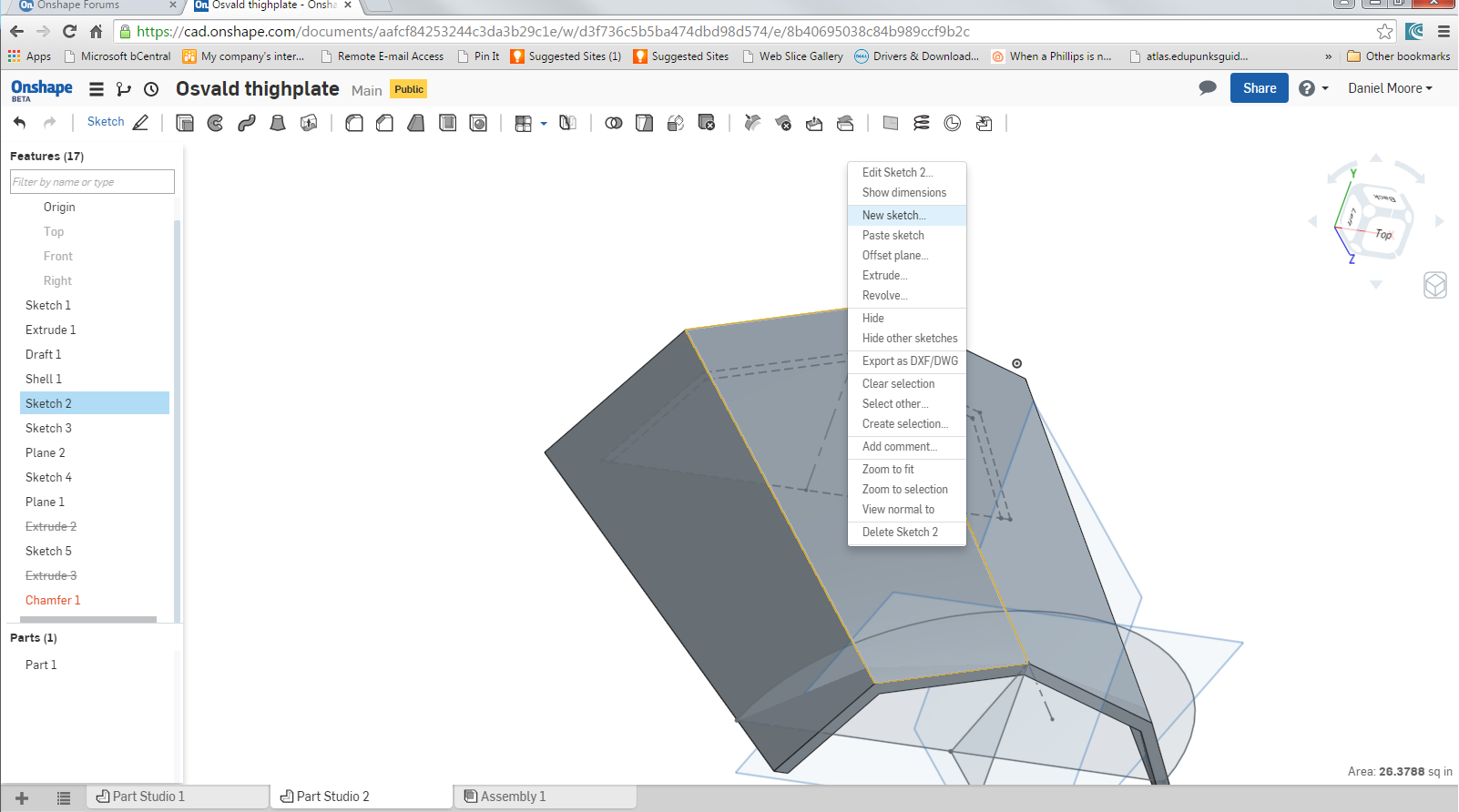Image resolution: width=1459 pixels, height=812 pixels.
Task: Click the Public label badge
Action: tap(409, 89)
